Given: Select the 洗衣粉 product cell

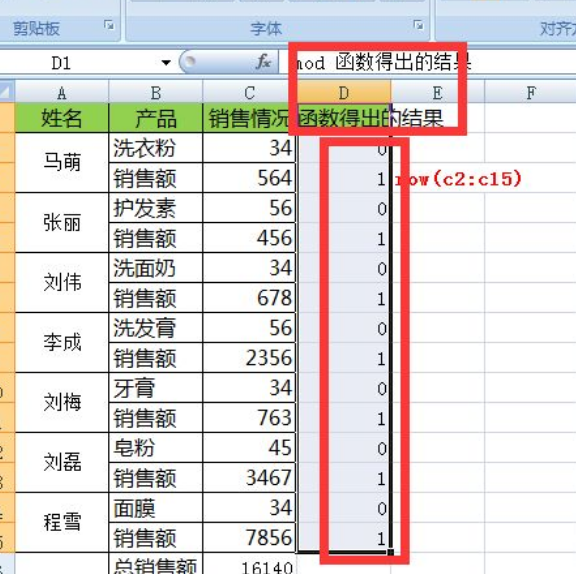Looking at the screenshot, I should point(155,148).
